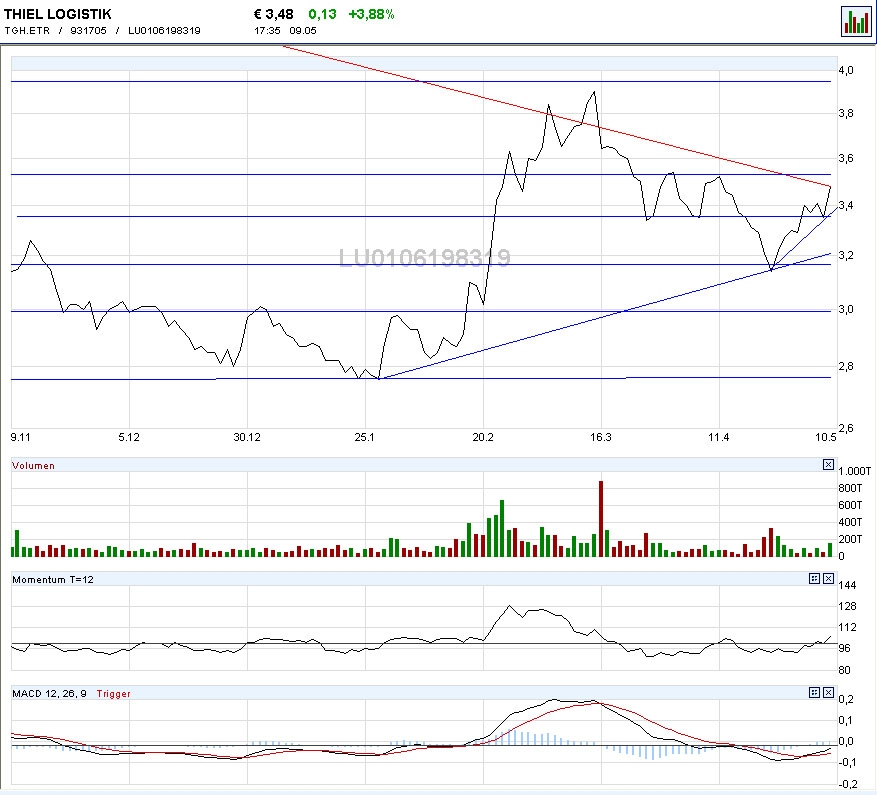
Task: Click the MACD 12, 26, 9 label
Action: (x=49, y=694)
